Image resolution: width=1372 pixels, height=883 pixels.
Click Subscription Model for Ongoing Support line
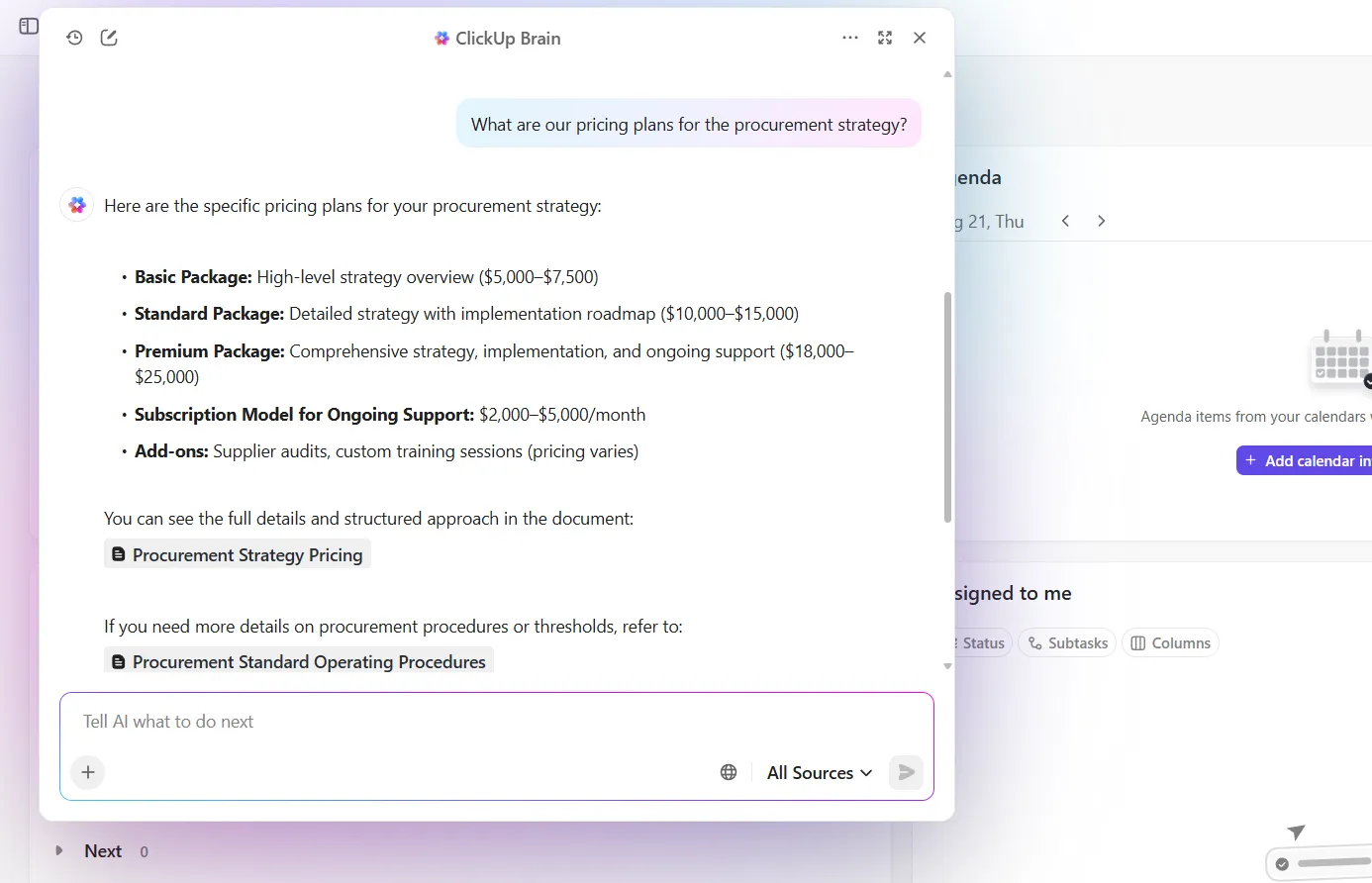390,415
